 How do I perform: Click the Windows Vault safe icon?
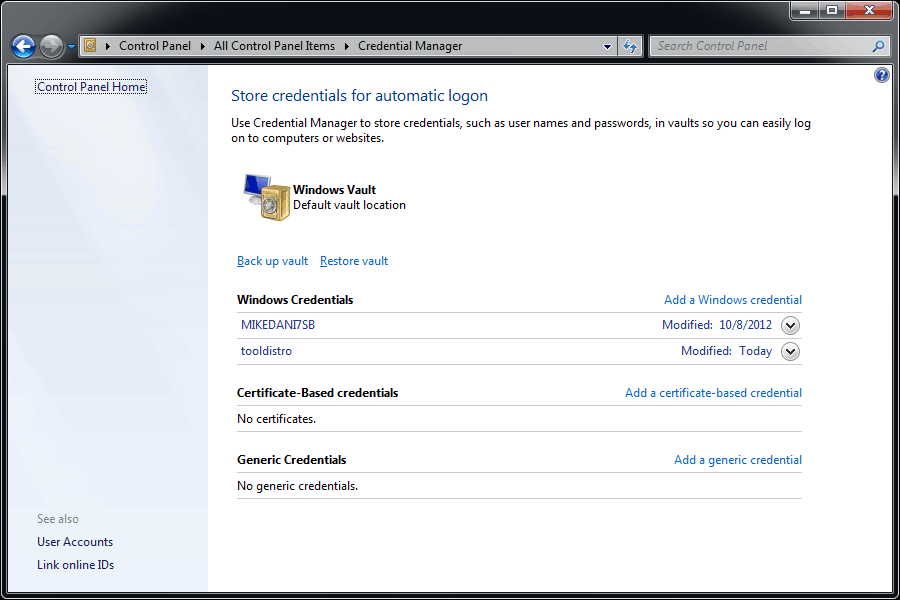click(267, 197)
